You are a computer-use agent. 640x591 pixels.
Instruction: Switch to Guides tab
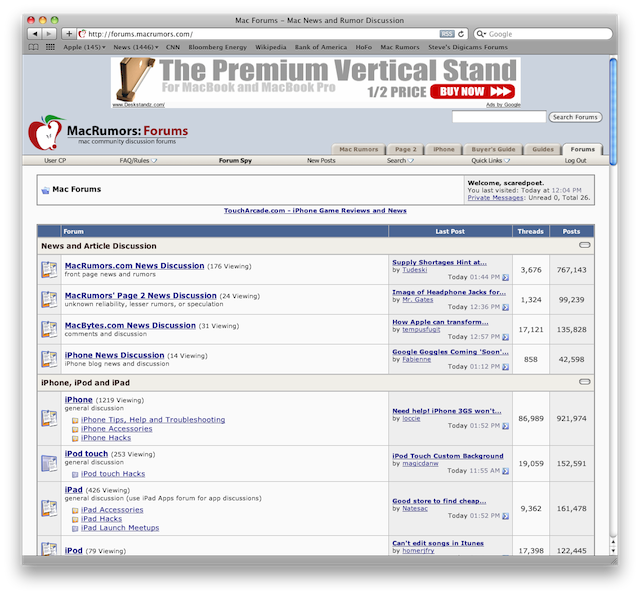coord(543,149)
